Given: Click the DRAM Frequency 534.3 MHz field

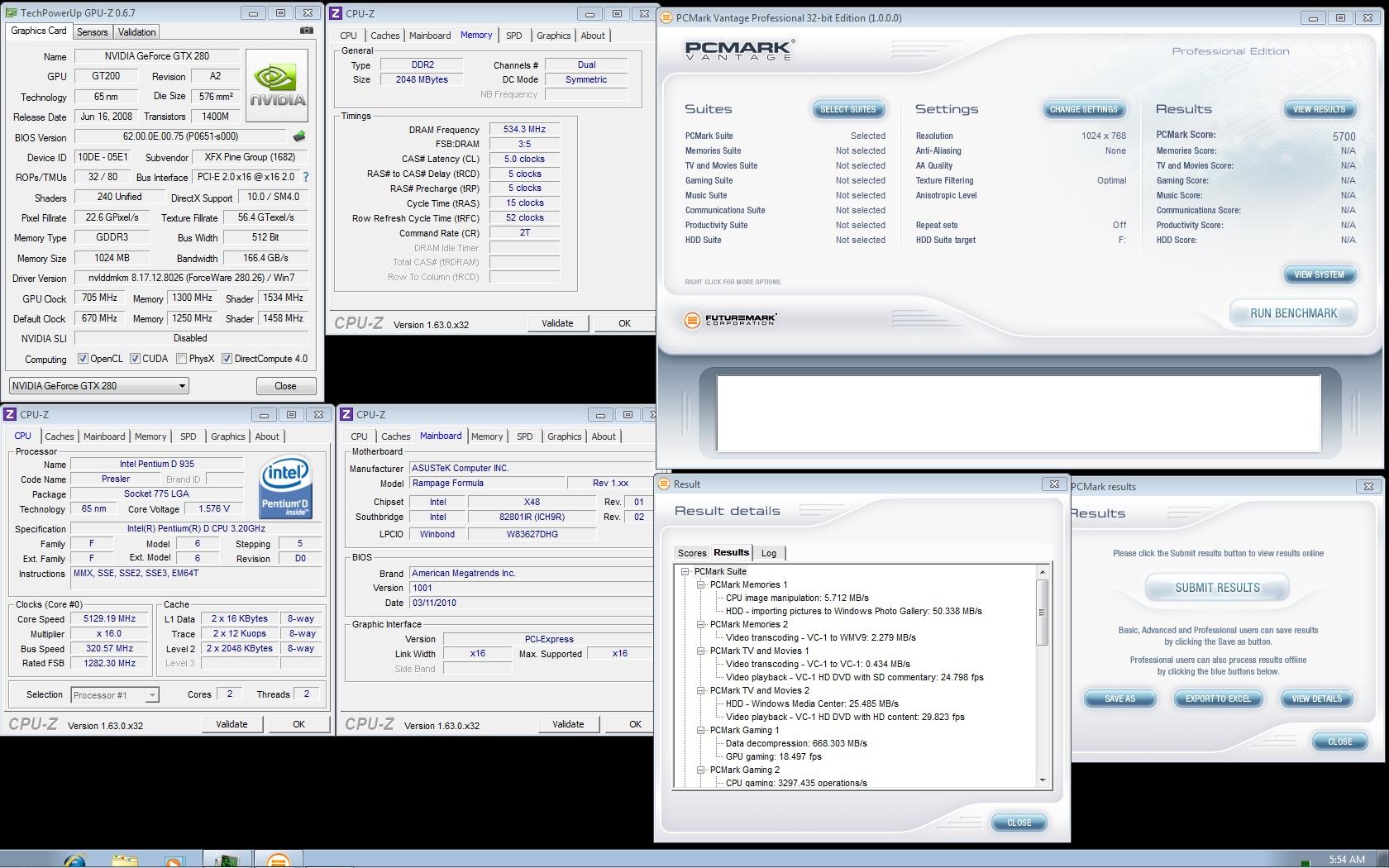Looking at the screenshot, I should pyautogui.click(x=525, y=130).
